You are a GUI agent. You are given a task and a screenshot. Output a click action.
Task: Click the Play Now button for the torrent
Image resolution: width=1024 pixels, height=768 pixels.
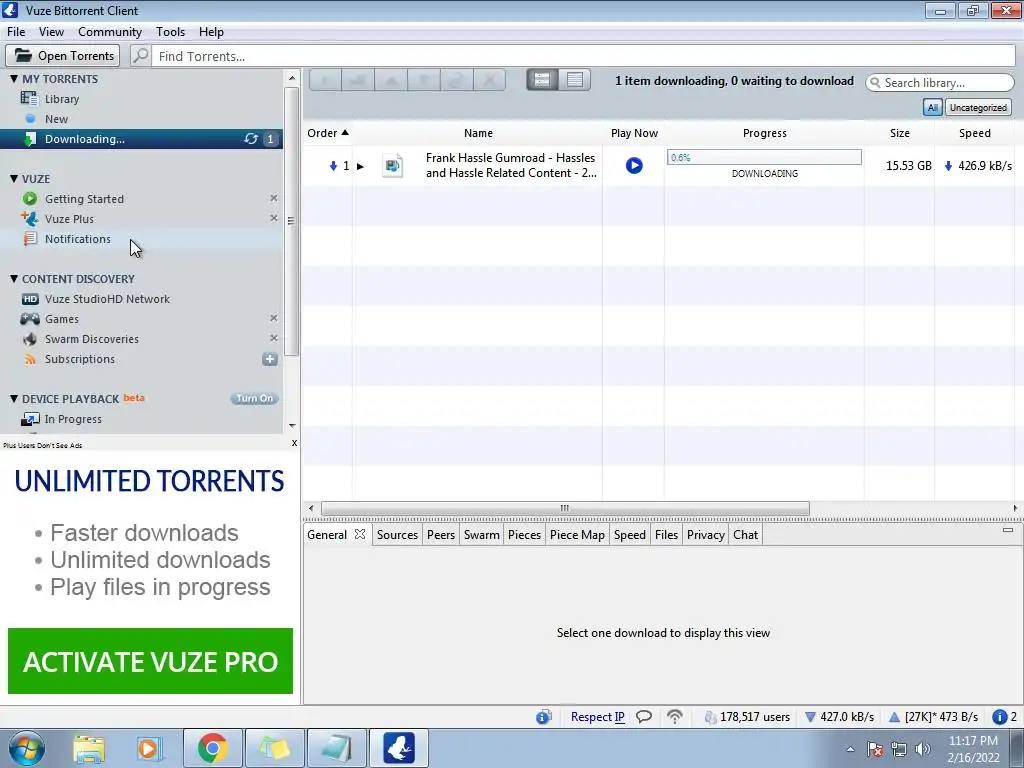633,165
